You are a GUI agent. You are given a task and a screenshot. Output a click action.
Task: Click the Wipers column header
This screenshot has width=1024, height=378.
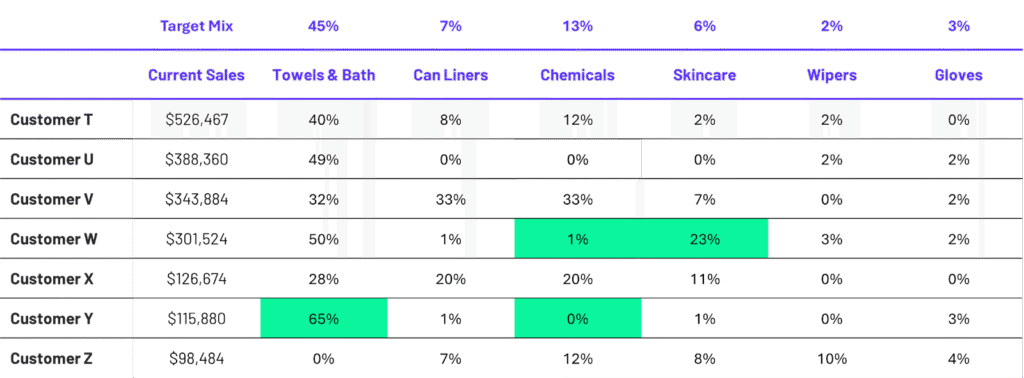[832, 75]
